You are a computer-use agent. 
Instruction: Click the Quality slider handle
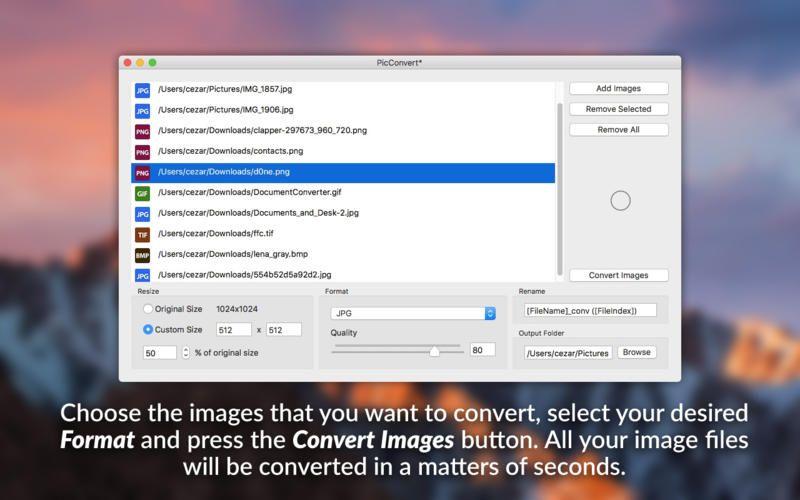coord(434,351)
